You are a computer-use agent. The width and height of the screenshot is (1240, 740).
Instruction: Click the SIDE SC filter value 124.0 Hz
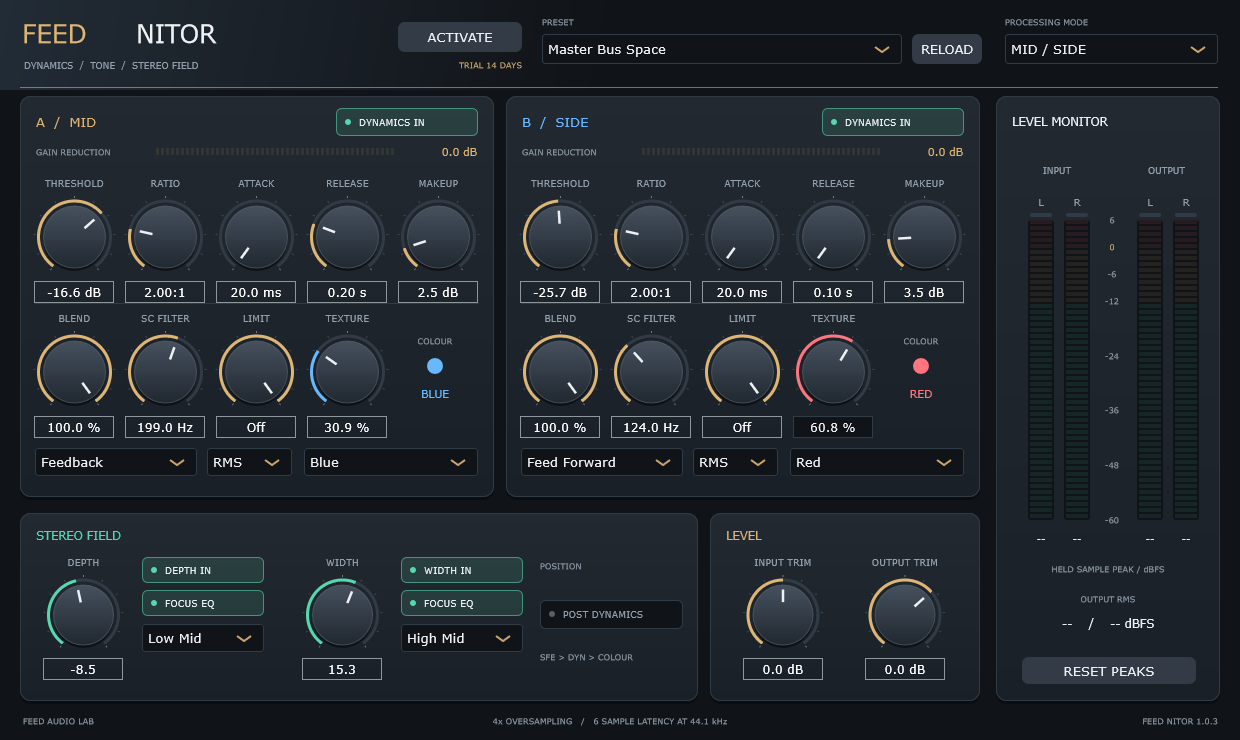tap(651, 427)
